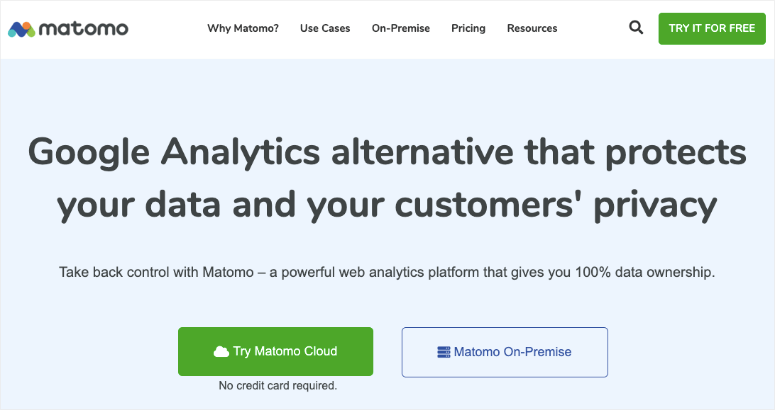The height and width of the screenshot is (410, 775).
Task: Open the search magnifier icon
Action: click(636, 28)
